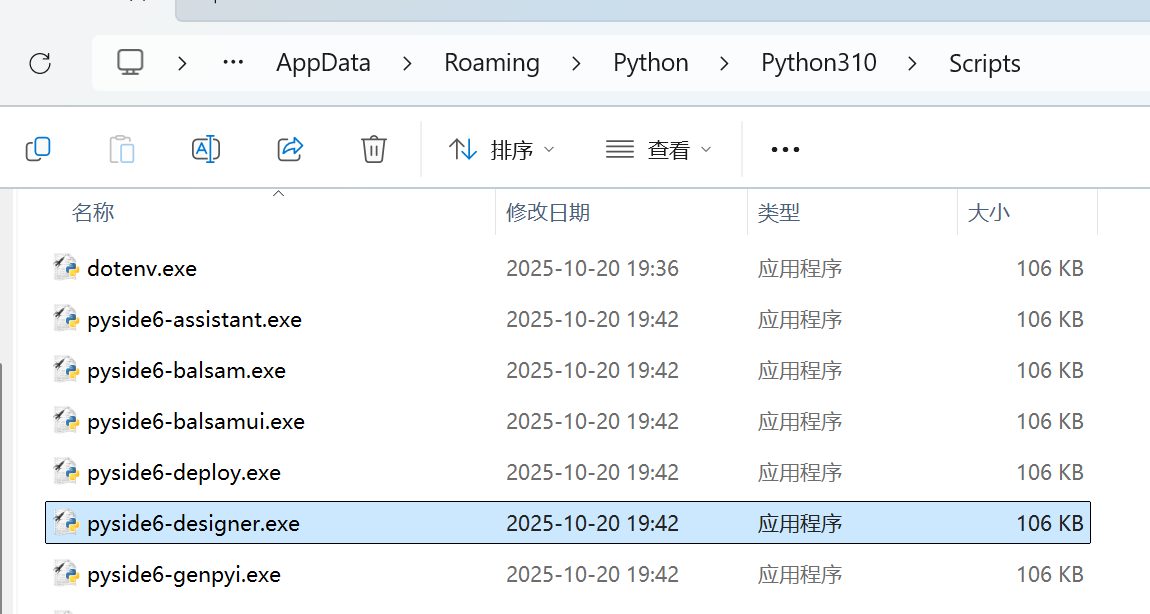Click the pyside6-balsam.exe file icon
This screenshot has height=614, width=1150.
66,370
